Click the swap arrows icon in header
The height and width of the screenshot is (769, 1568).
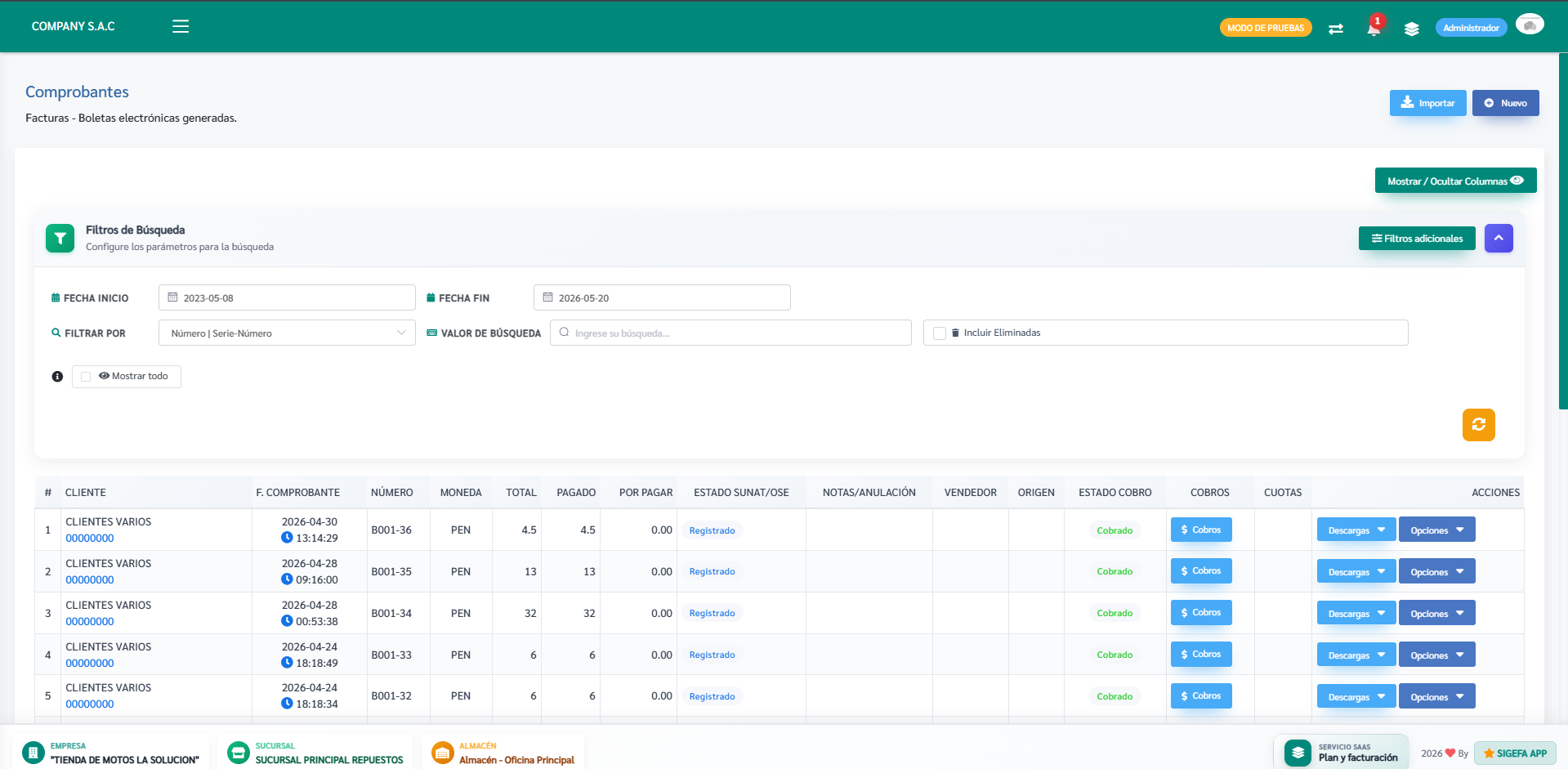coord(1336,29)
